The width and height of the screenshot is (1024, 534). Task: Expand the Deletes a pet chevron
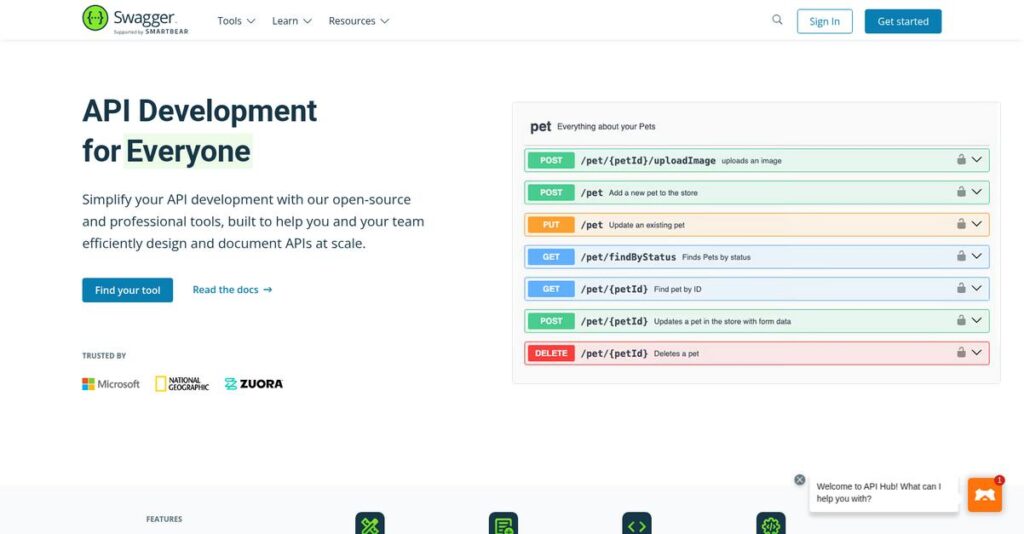976,352
